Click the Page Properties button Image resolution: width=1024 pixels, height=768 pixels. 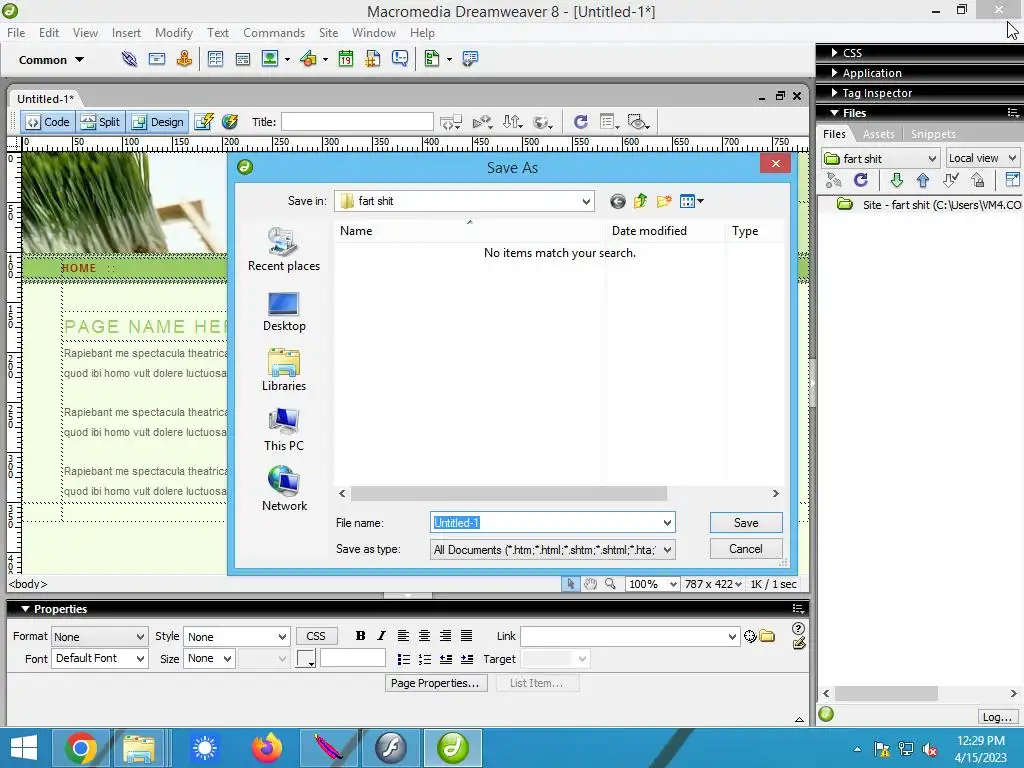tap(436, 683)
